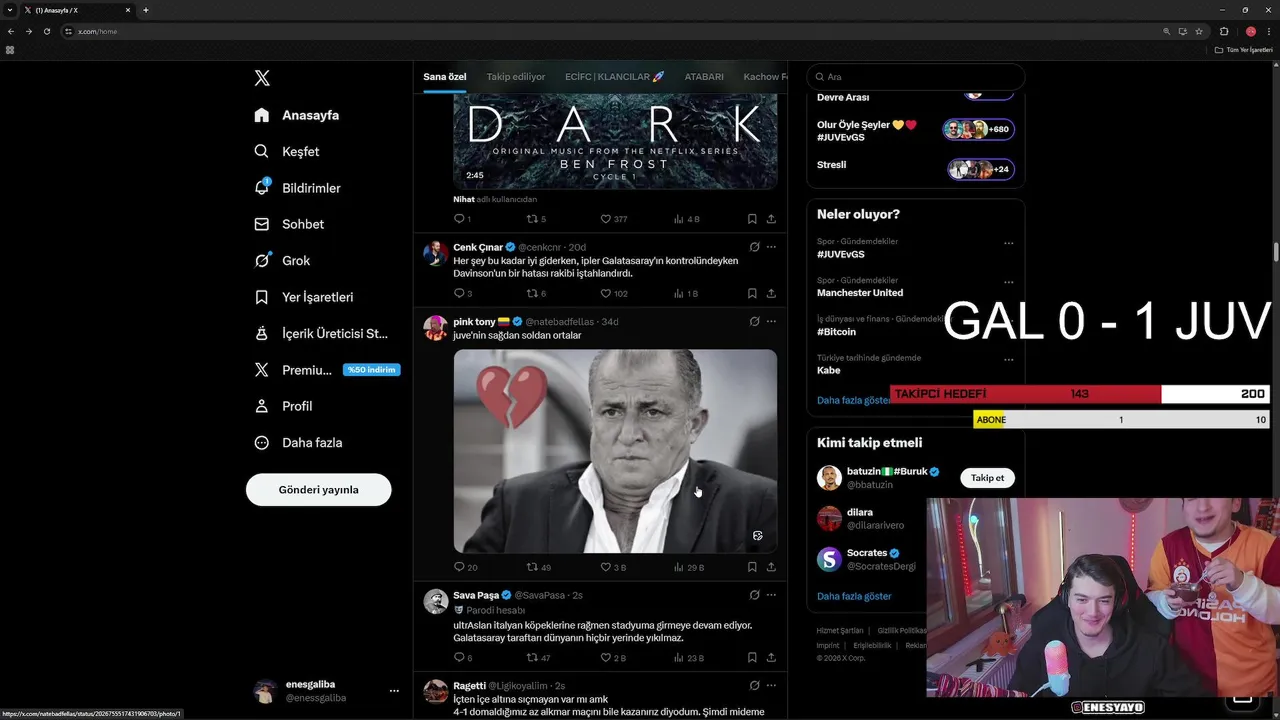Switch to Takip ediliyor tab

[x=516, y=77]
